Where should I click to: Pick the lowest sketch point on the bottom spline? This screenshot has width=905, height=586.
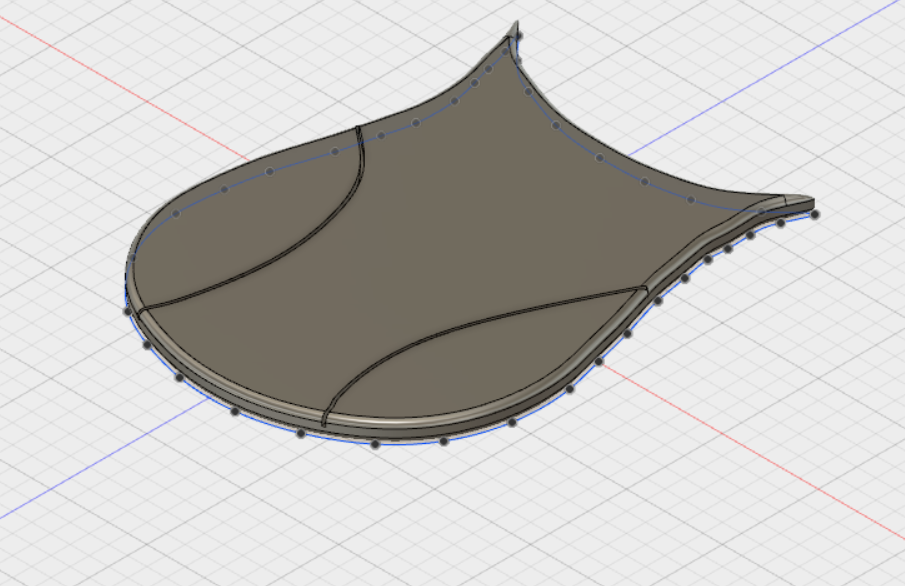pyautogui.click(x=375, y=444)
